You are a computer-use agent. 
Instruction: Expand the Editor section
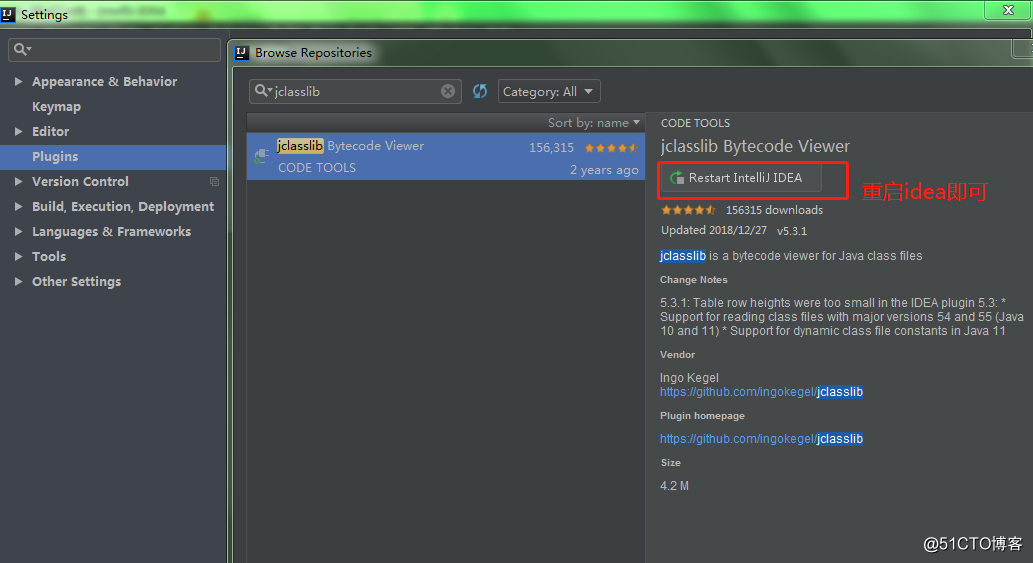click(x=18, y=132)
